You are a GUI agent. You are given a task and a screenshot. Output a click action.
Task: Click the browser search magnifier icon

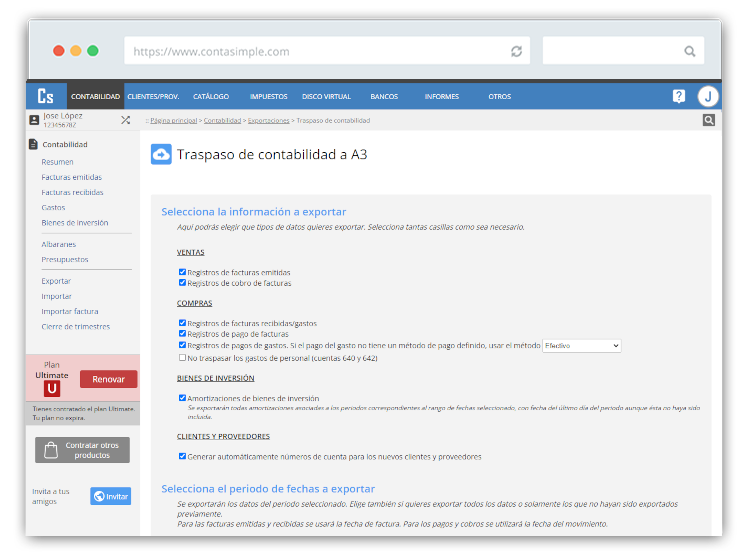pos(689,51)
